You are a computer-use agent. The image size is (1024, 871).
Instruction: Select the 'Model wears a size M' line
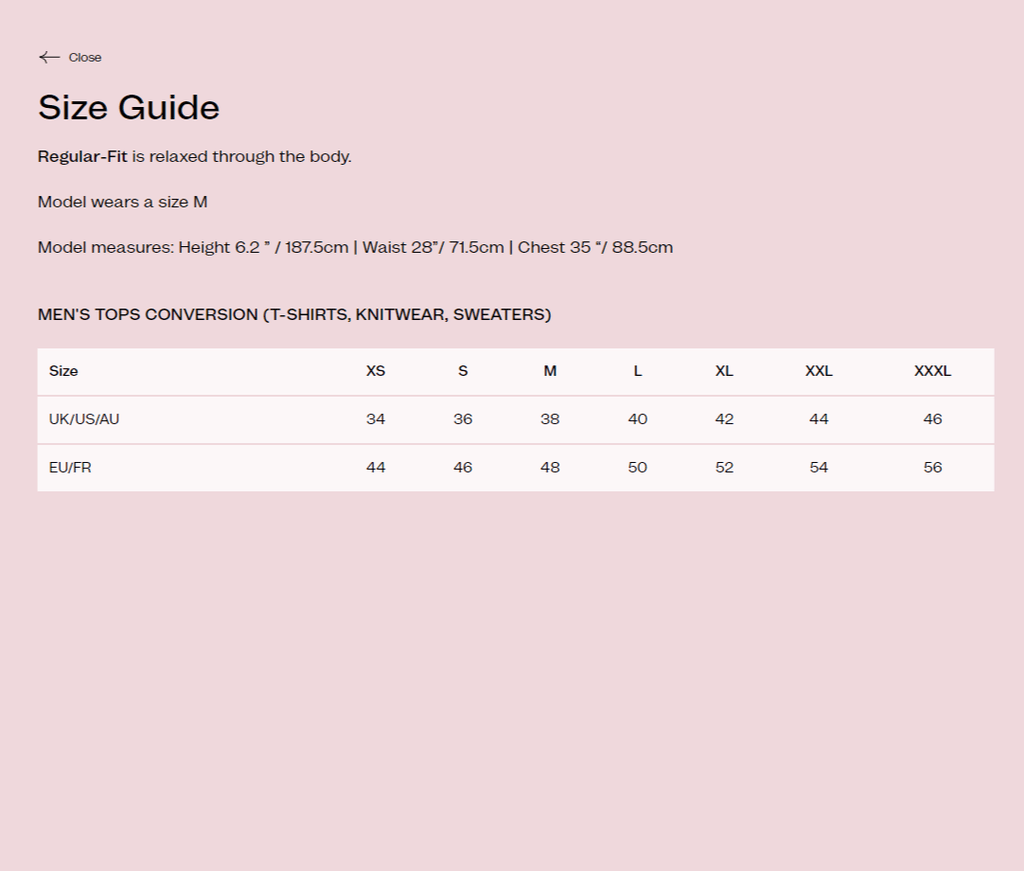coord(123,202)
